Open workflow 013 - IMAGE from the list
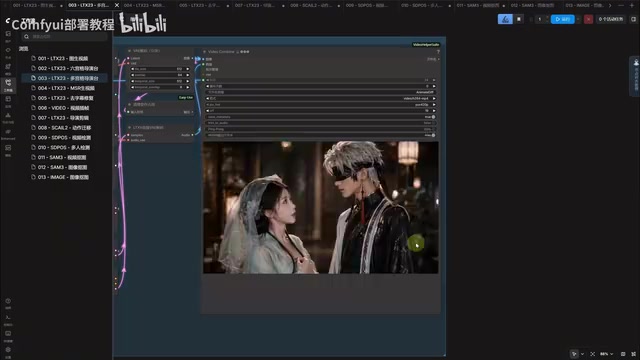 (65, 177)
